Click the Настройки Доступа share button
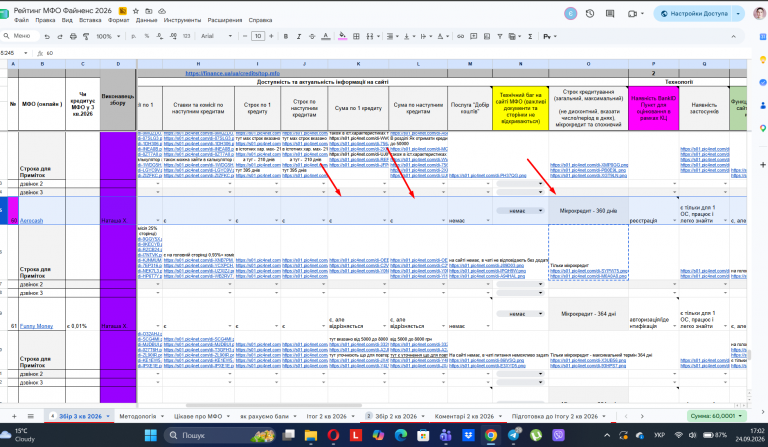This screenshot has width=768, height=447. (x=694, y=14)
